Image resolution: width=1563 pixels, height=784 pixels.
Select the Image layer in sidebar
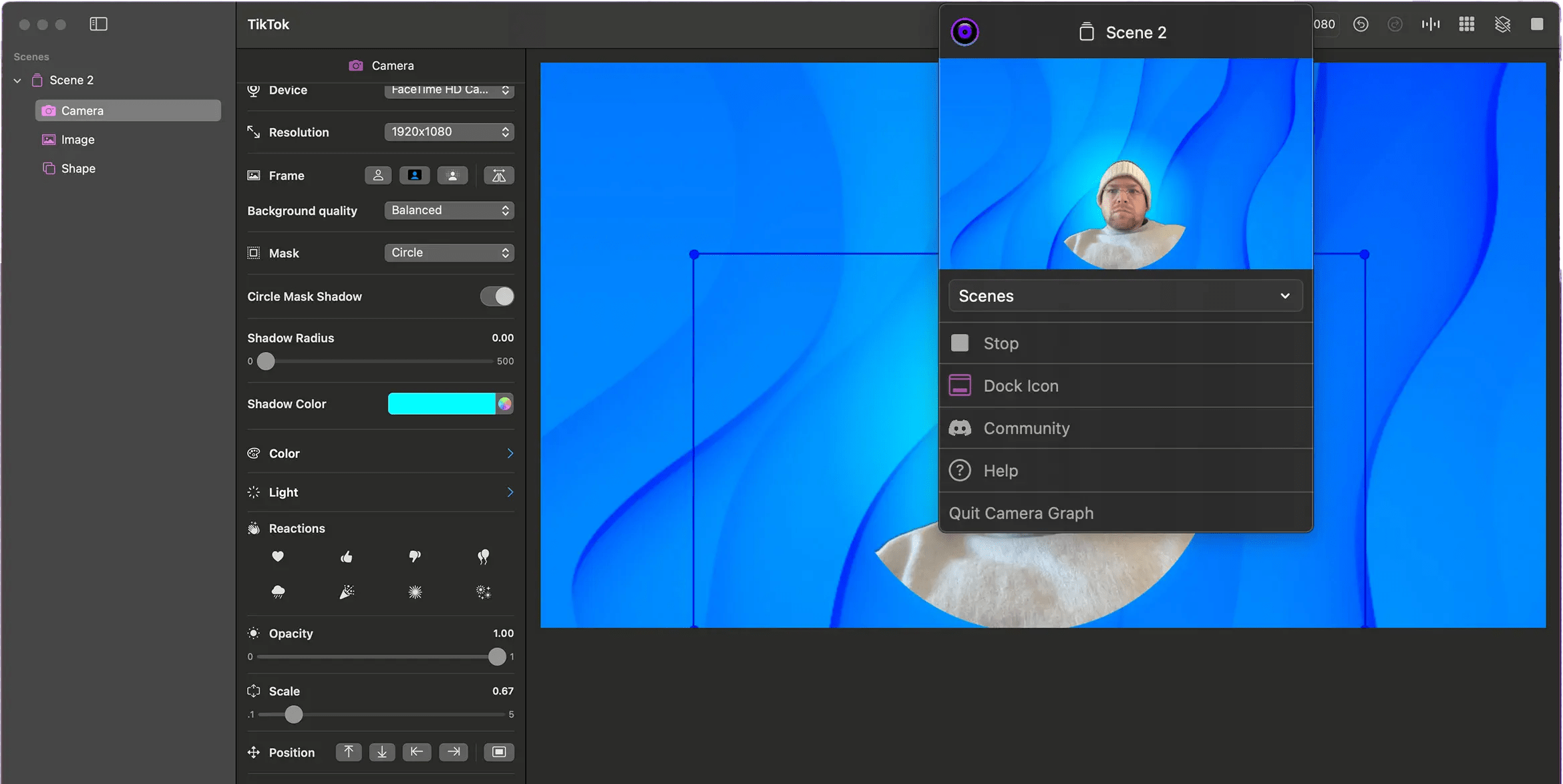click(128, 140)
